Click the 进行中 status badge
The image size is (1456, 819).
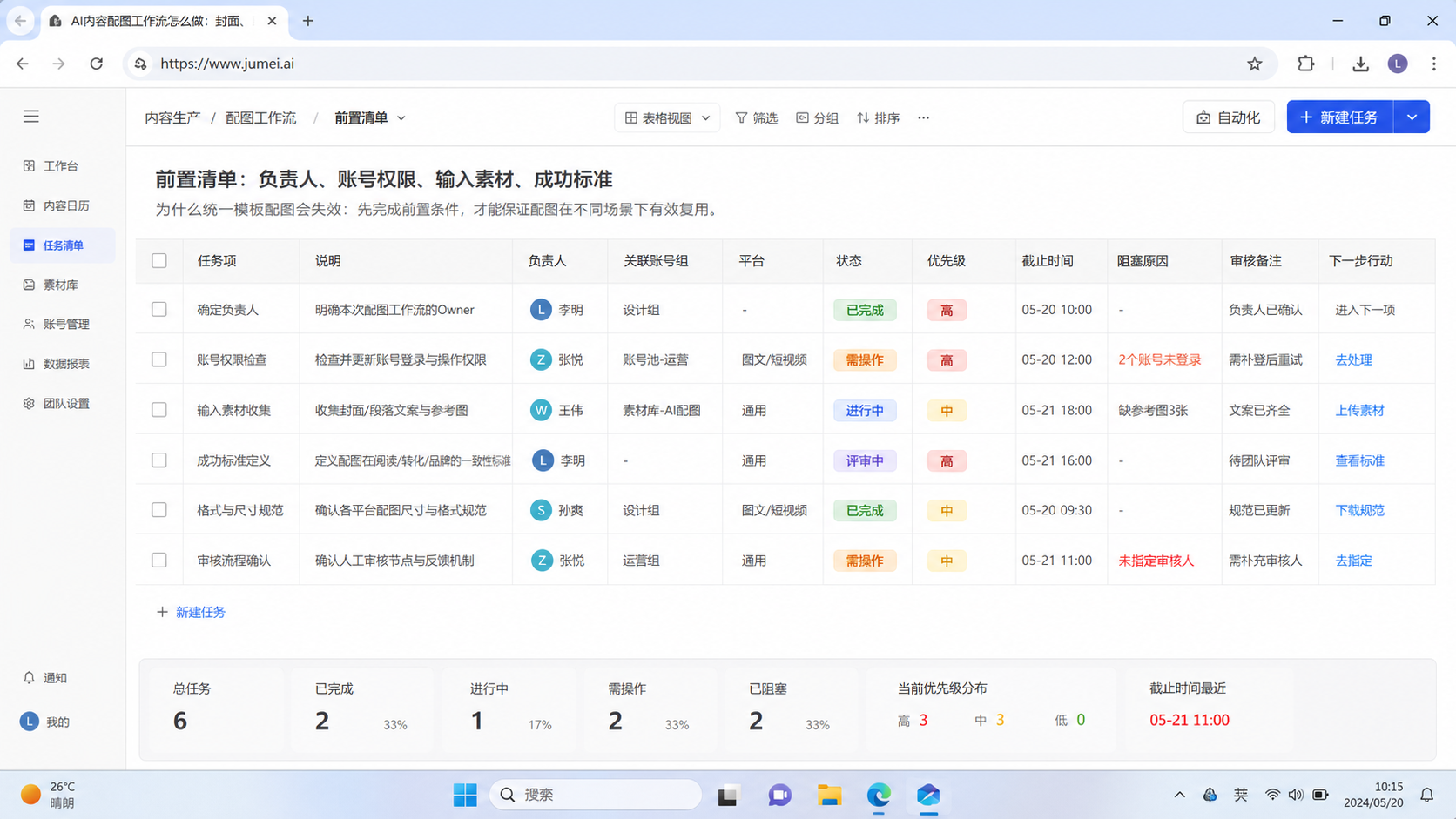pos(865,410)
